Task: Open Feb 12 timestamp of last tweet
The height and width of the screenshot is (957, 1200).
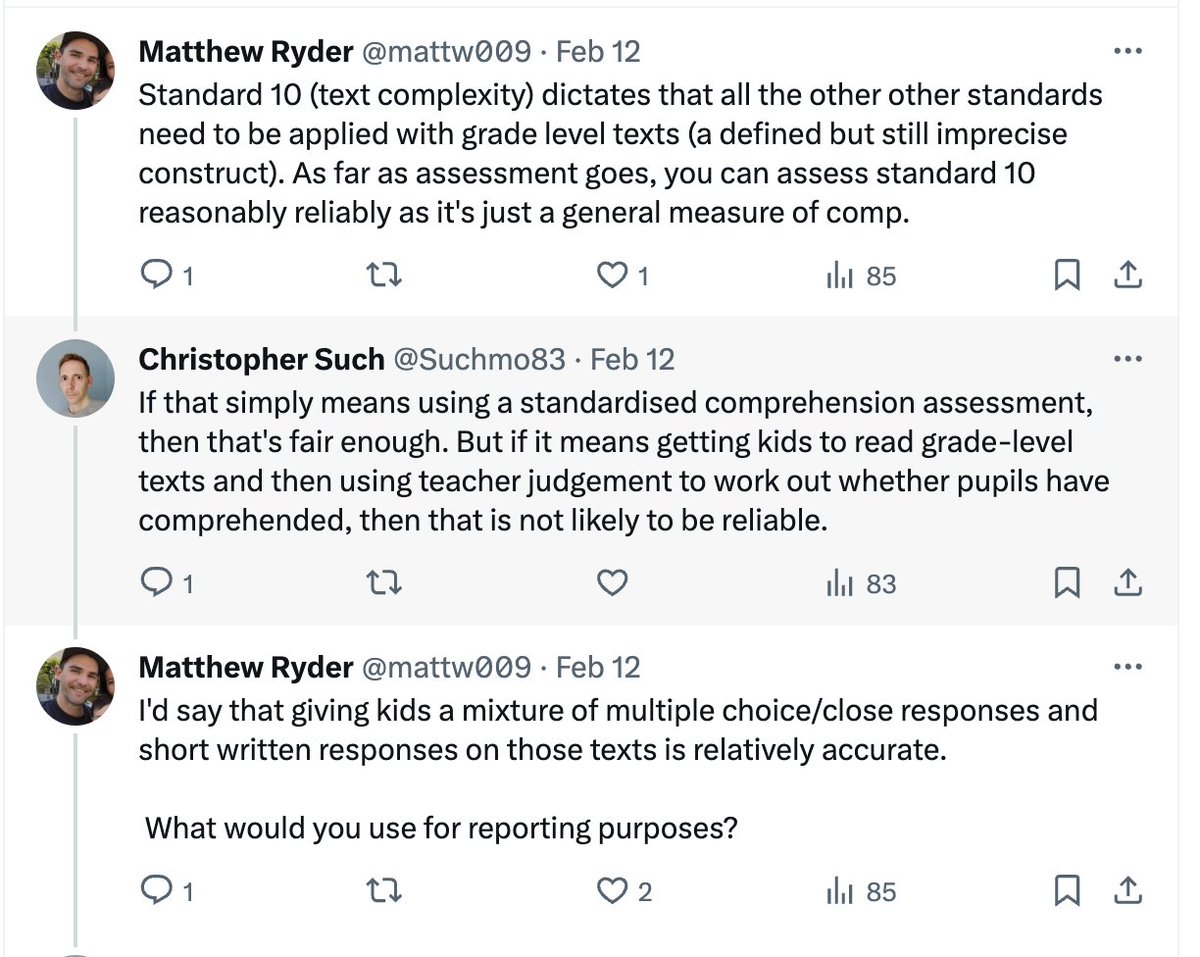Action: pos(598,667)
